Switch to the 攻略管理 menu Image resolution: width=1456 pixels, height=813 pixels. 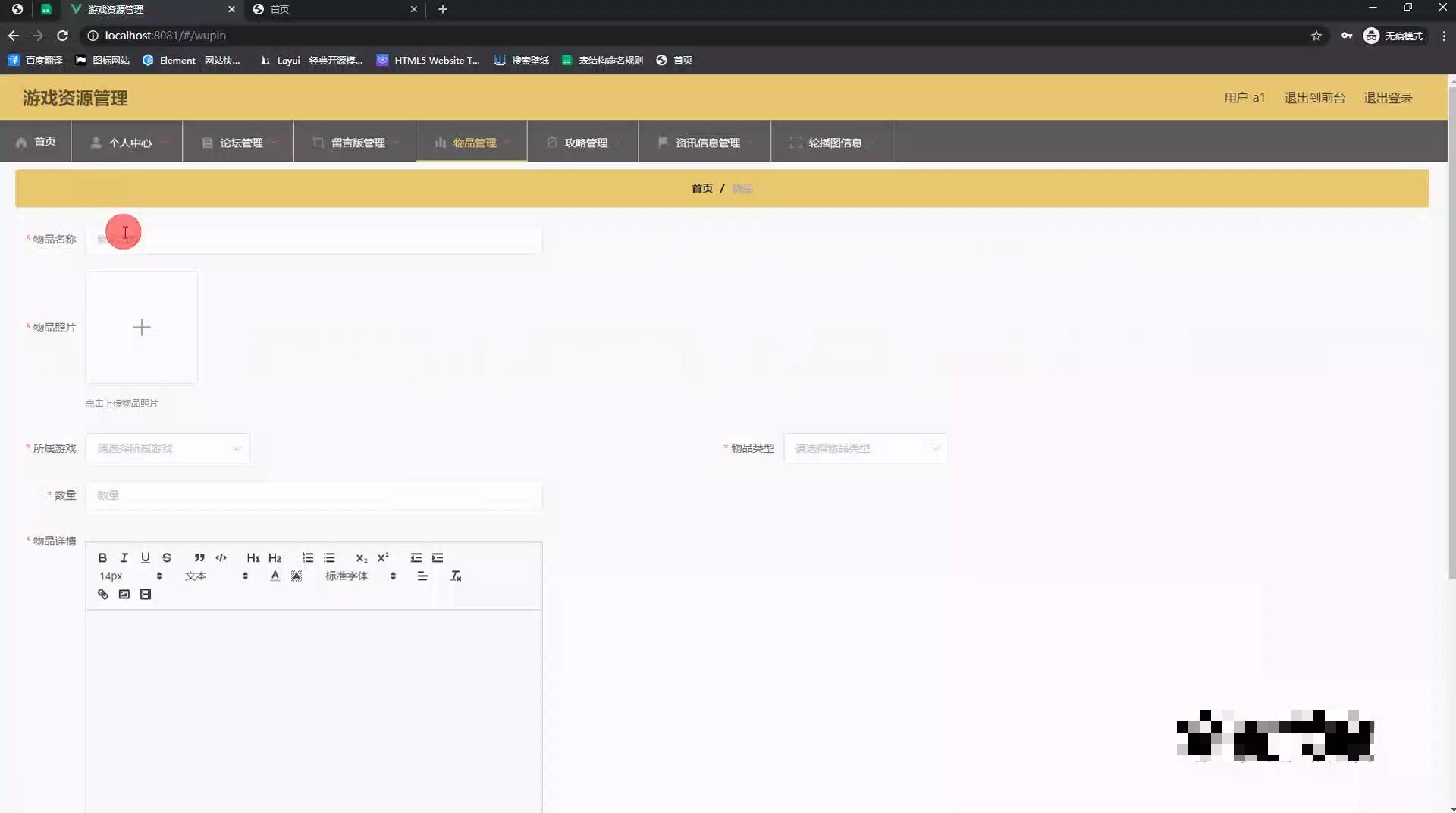coord(586,142)
